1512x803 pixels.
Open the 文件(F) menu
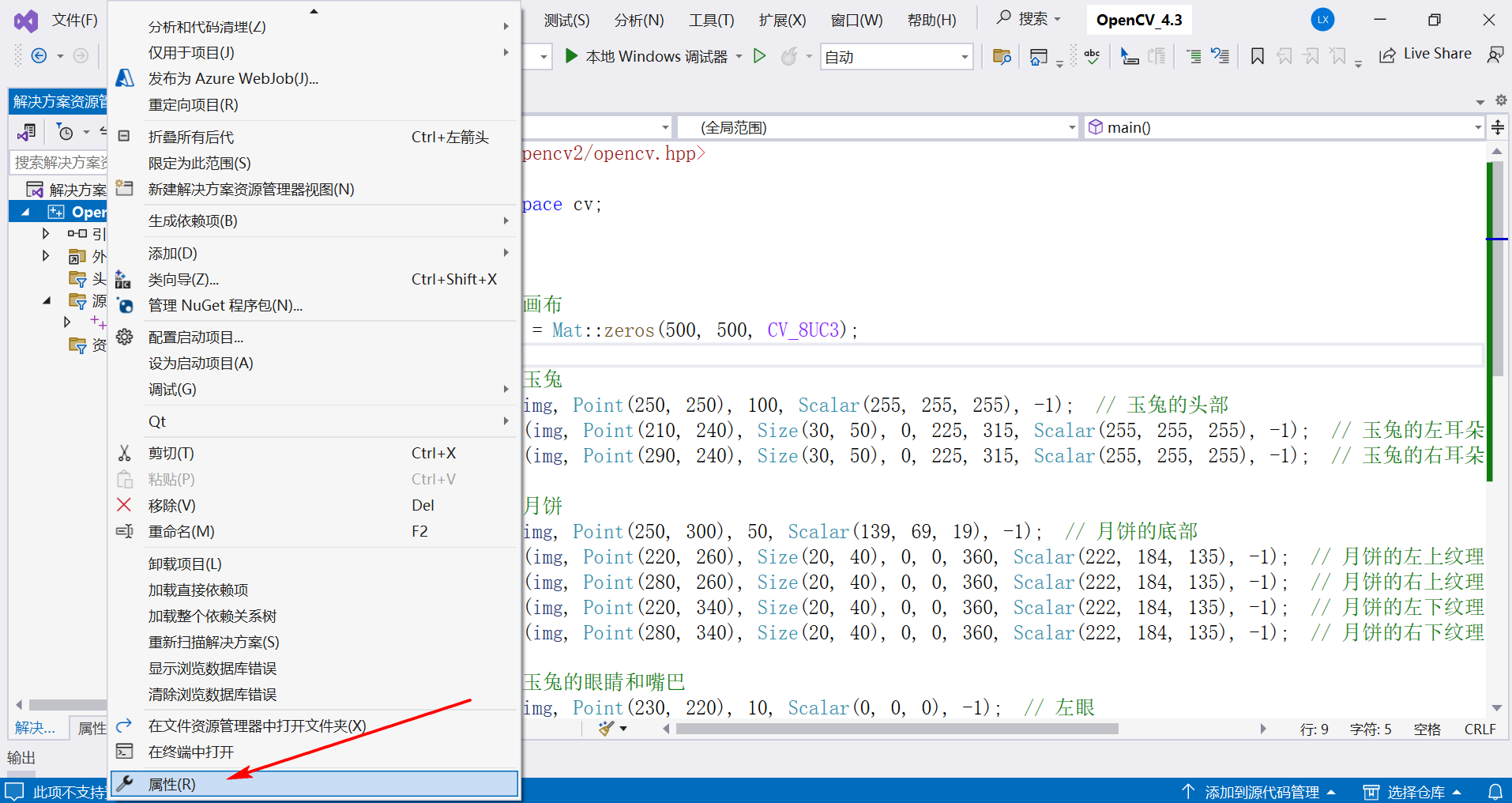click(75, 20)
